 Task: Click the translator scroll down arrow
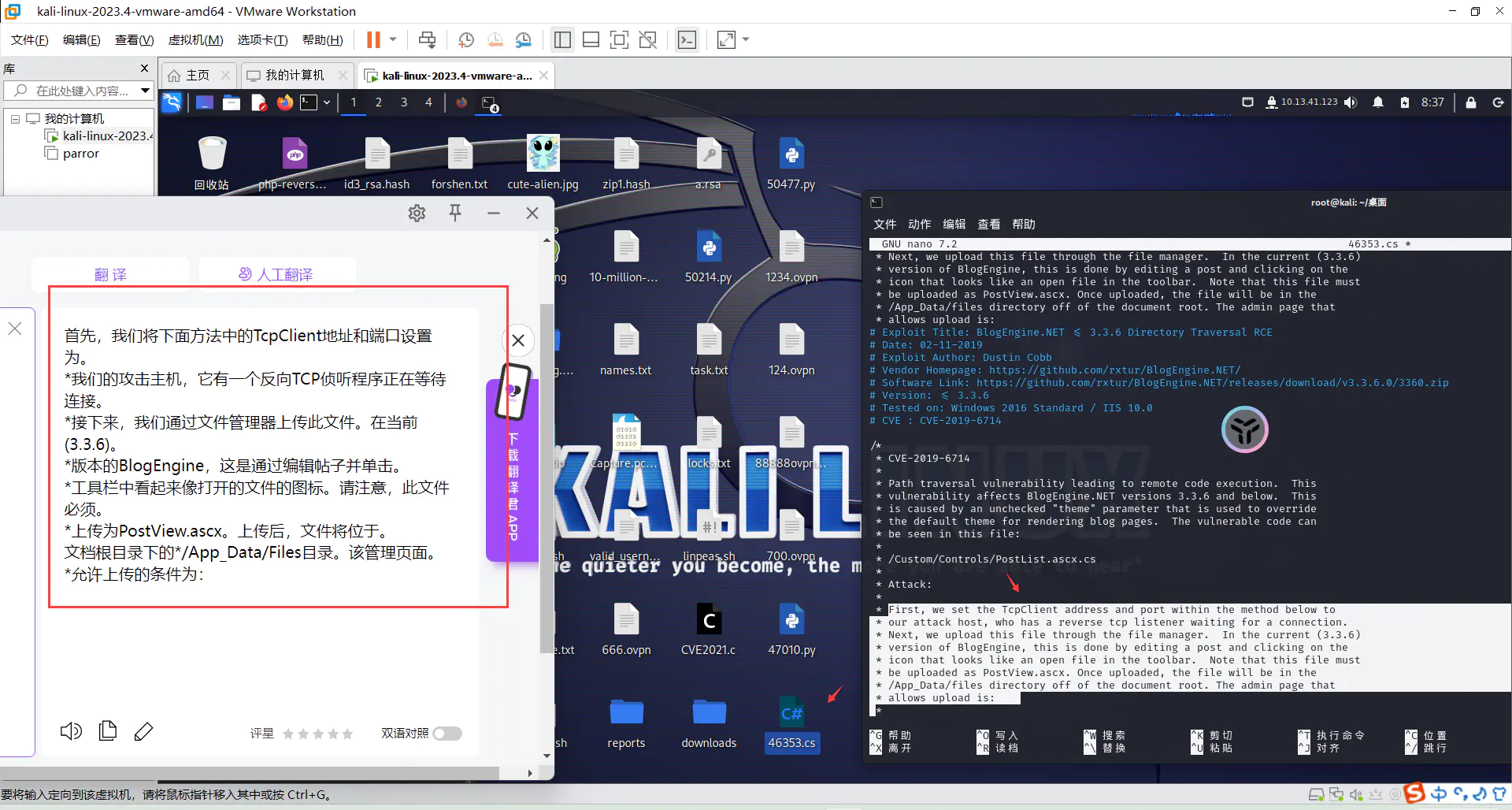(547, 756)
